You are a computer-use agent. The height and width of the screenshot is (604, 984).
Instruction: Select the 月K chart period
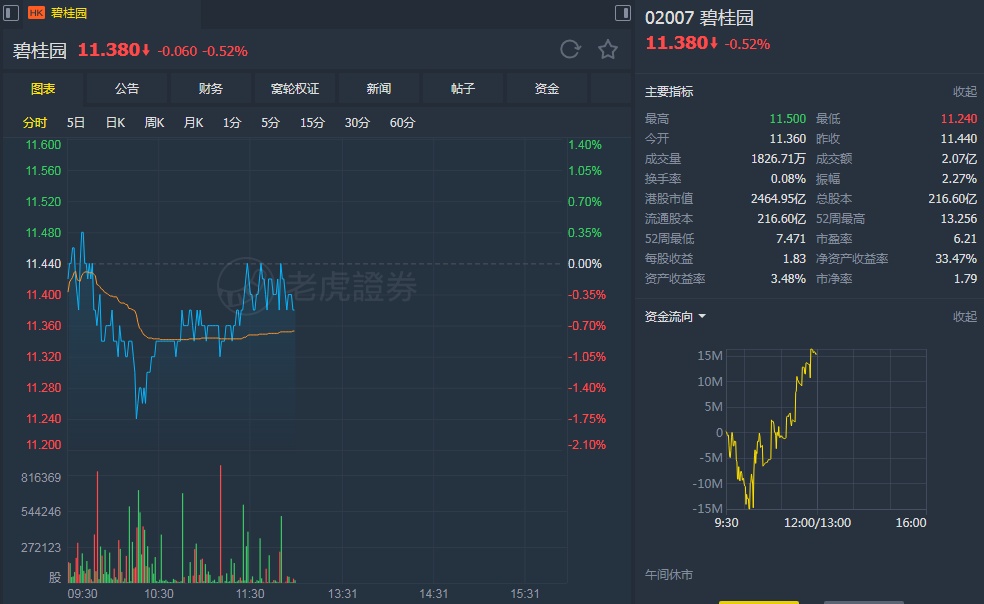(x=193, y=122)
